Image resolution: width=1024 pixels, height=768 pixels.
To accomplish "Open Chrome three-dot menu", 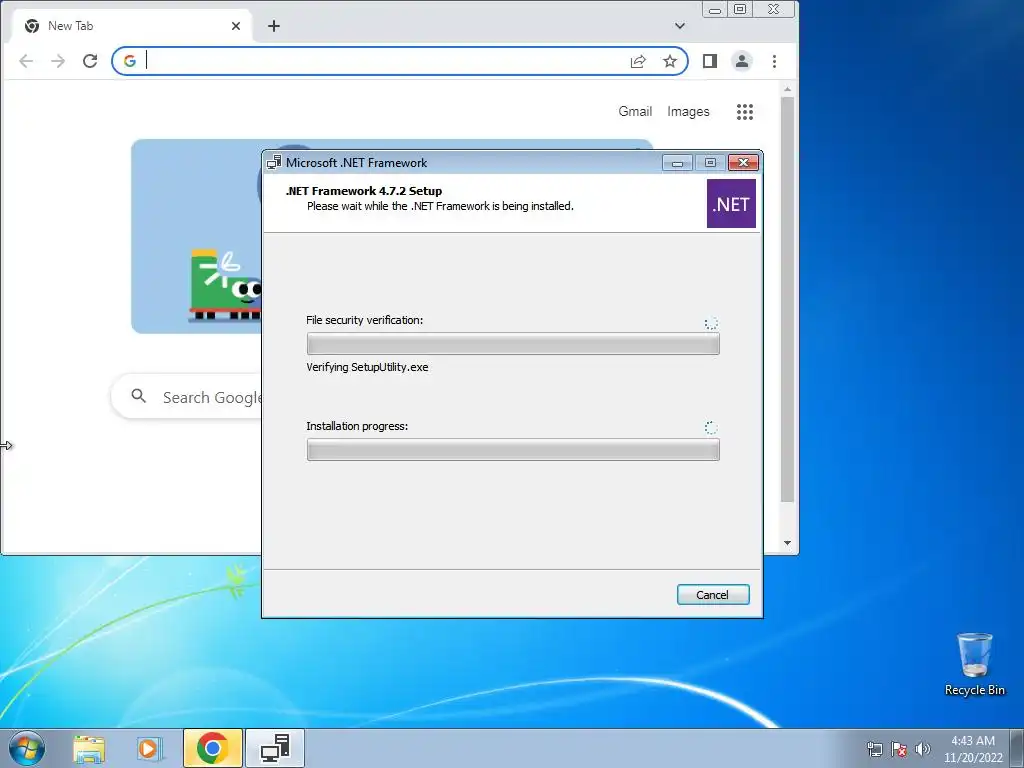I will [x=775, y=61].
